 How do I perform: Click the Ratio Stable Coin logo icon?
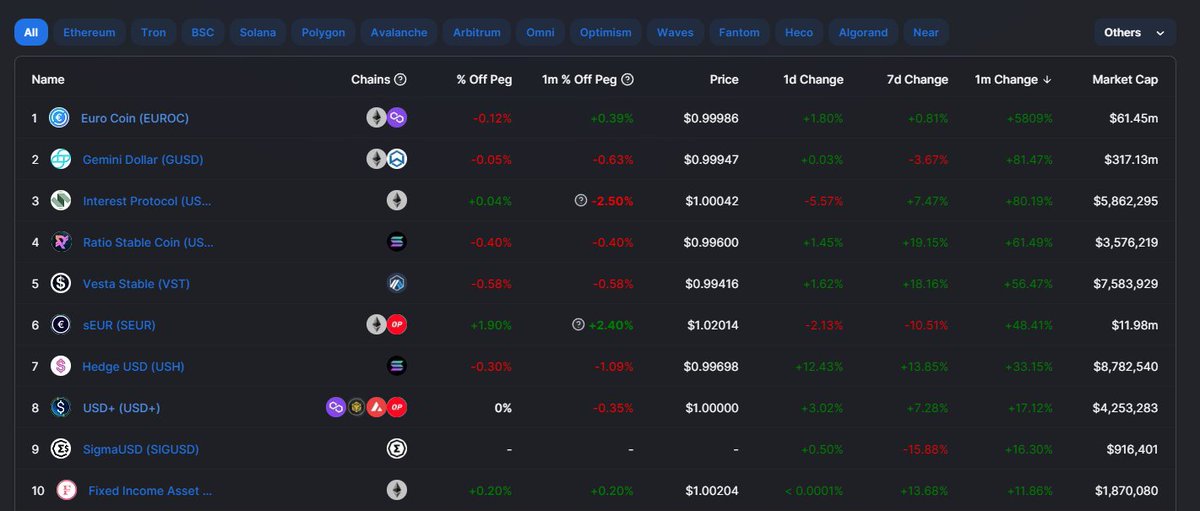(61, 242)
